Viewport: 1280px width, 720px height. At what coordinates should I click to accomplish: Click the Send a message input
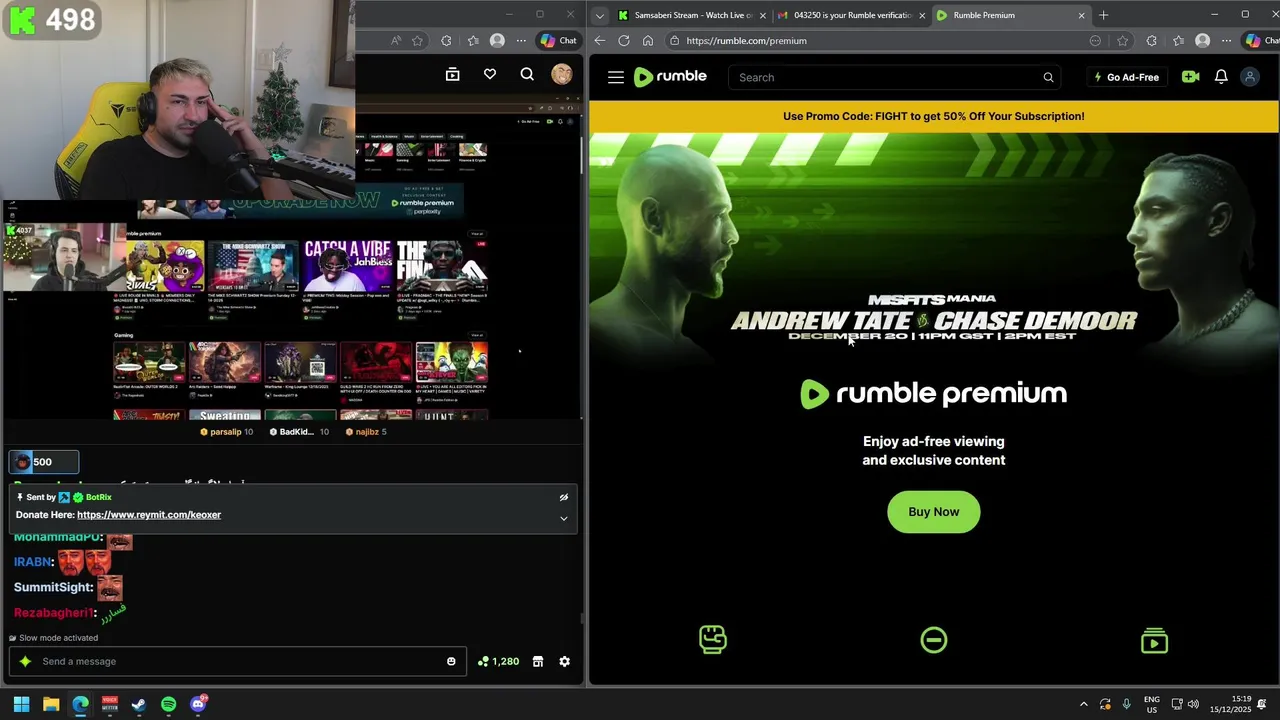tap(238, 661)
